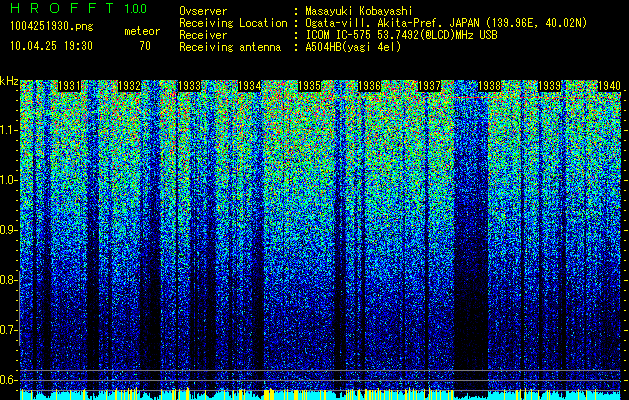The image size is (629, 400).
Task: Click the Ovserver field label
Action: point(203,11)
